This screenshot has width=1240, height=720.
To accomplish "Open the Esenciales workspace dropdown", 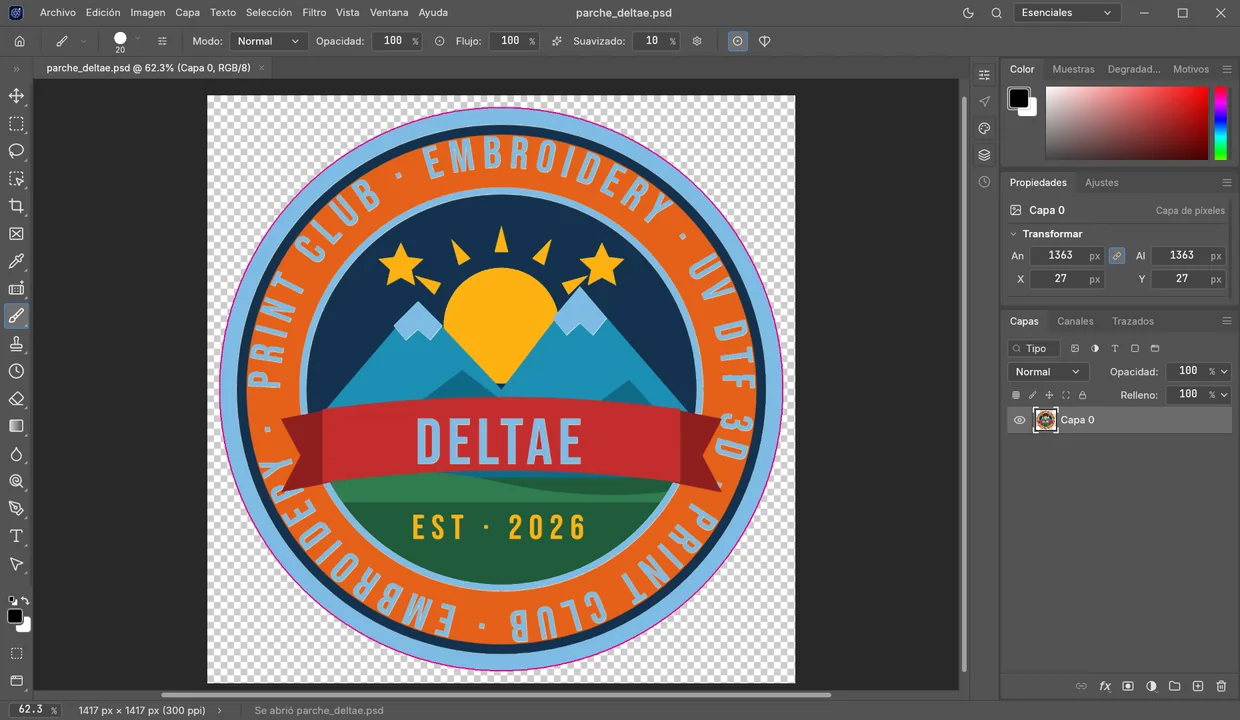I will [x=1066, y=13].
